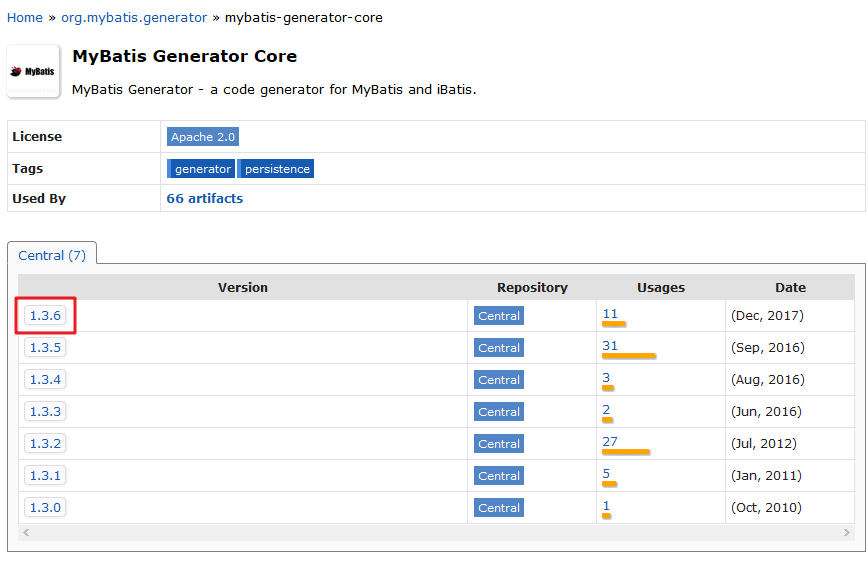
Task: Open the 66 artifacts link
Action: pyautogui.click(x=205, y=198)
